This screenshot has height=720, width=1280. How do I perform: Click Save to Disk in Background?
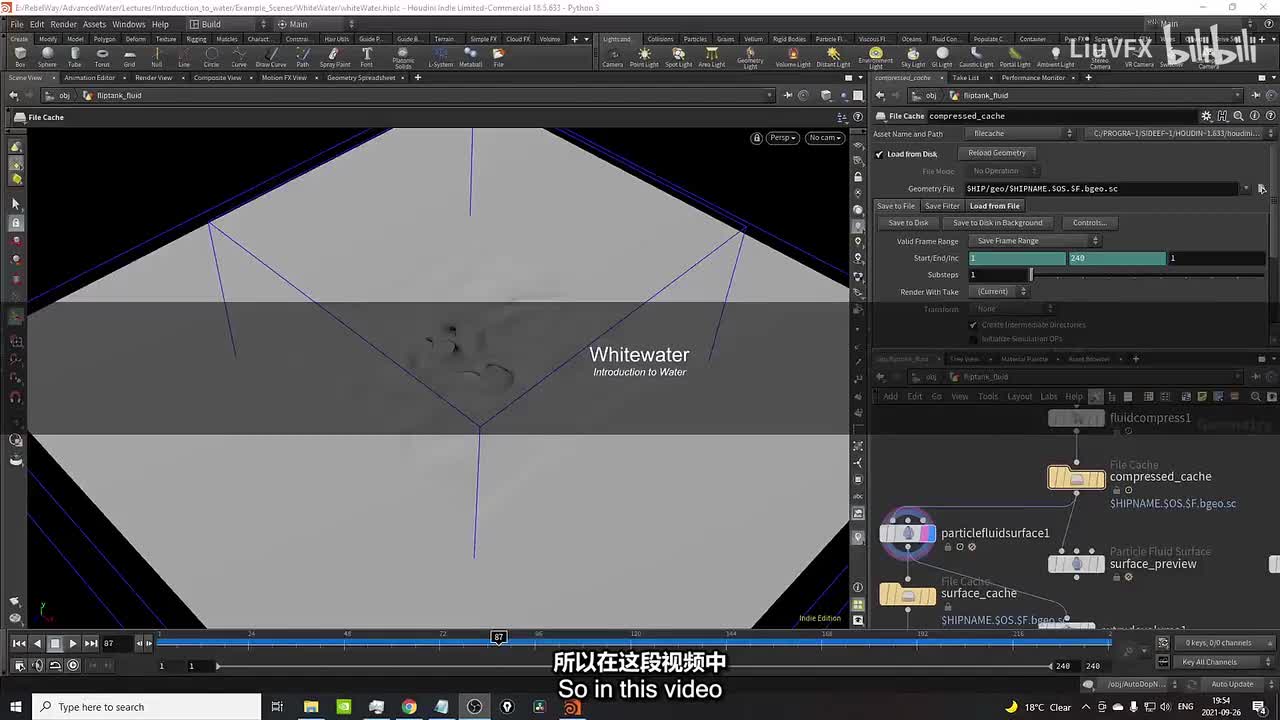coord(997,223)
